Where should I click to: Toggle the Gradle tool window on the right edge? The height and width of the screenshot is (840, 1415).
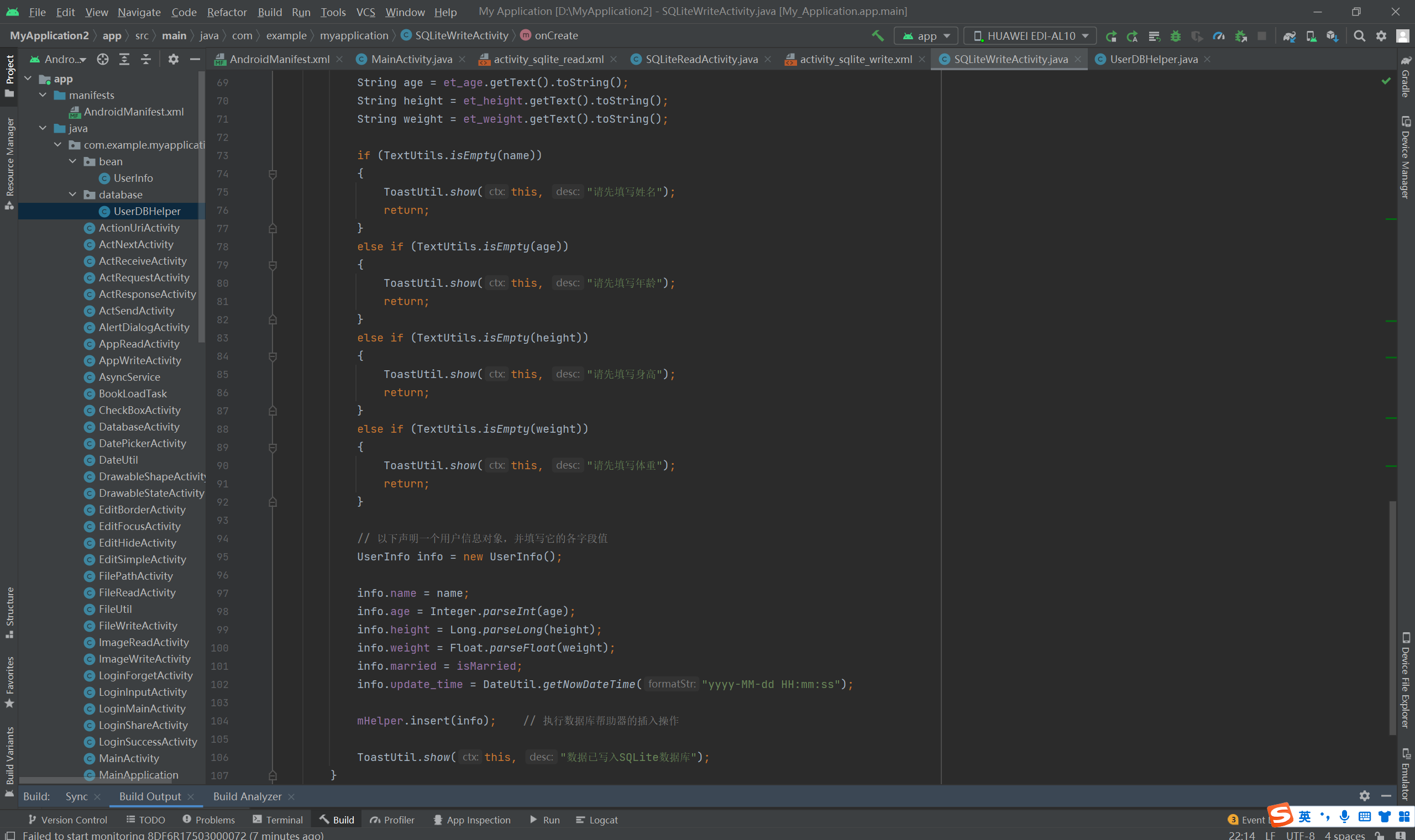click(1406, 76)
